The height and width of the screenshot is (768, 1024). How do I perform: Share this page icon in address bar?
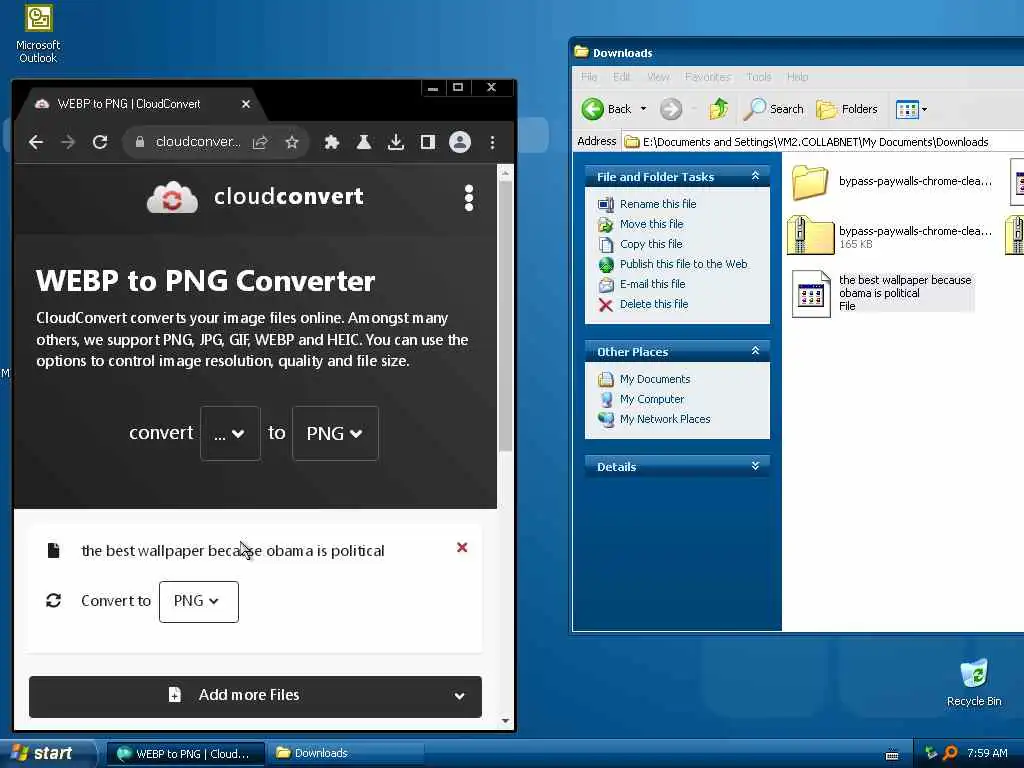point(260,142)
